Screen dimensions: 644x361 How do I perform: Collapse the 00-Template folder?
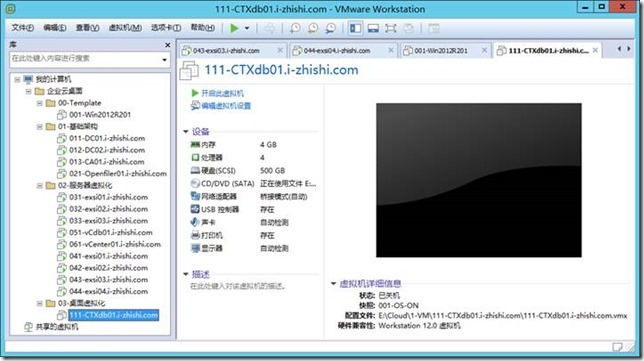pos(39,103)
